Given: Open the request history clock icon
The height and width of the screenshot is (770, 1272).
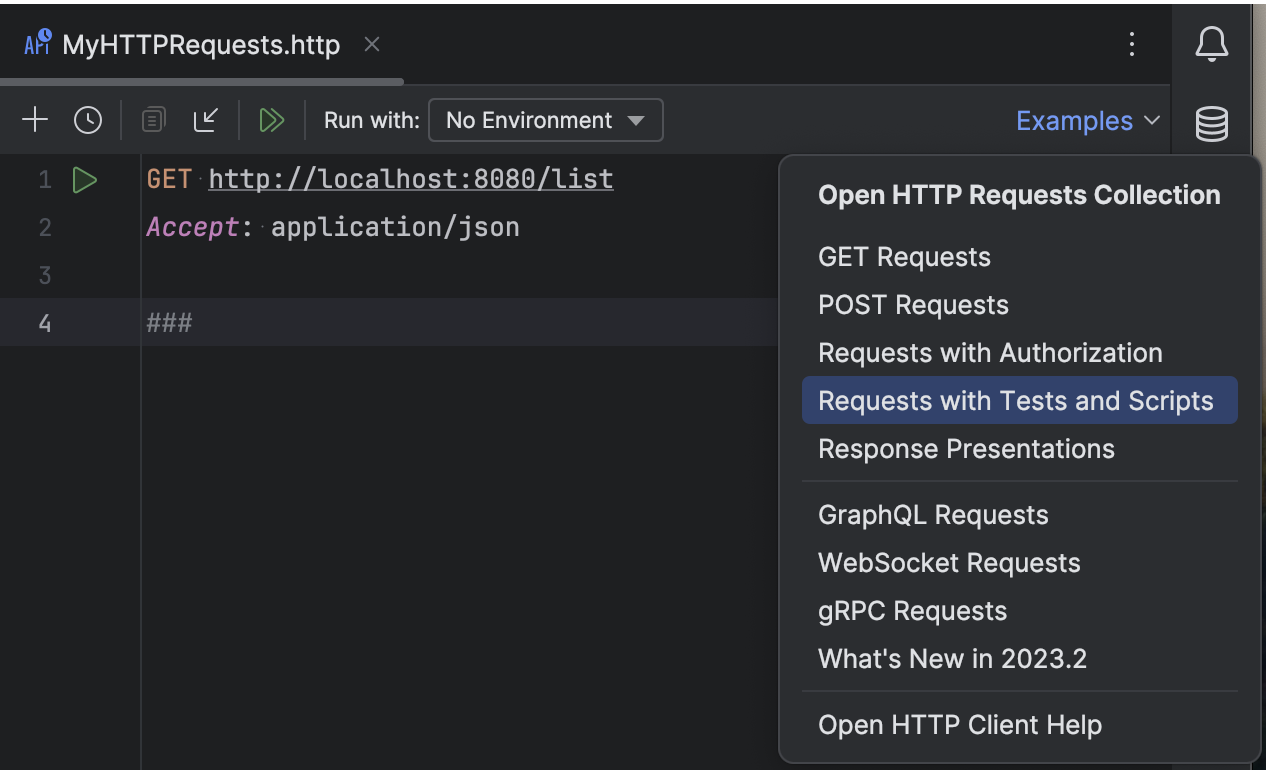Looking at the screenshot, I should (x=87, y=119).
